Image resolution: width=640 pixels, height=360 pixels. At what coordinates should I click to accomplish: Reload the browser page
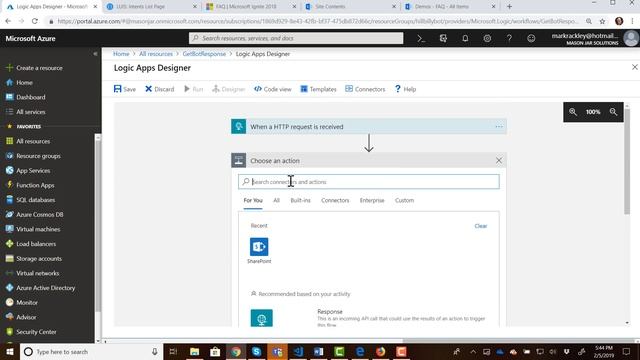(x=35, y=21)
